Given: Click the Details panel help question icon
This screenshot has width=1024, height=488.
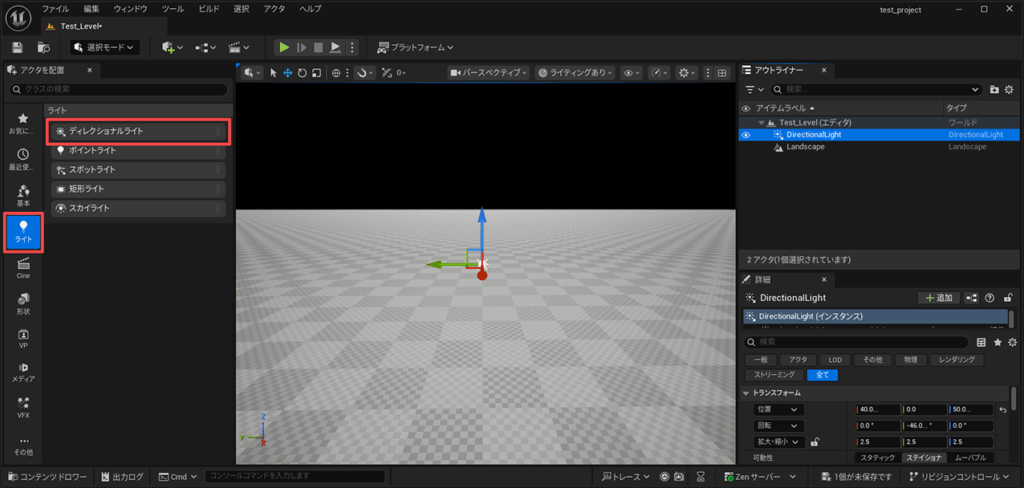Looking at the screenshot, I should (x=989, y=298).
